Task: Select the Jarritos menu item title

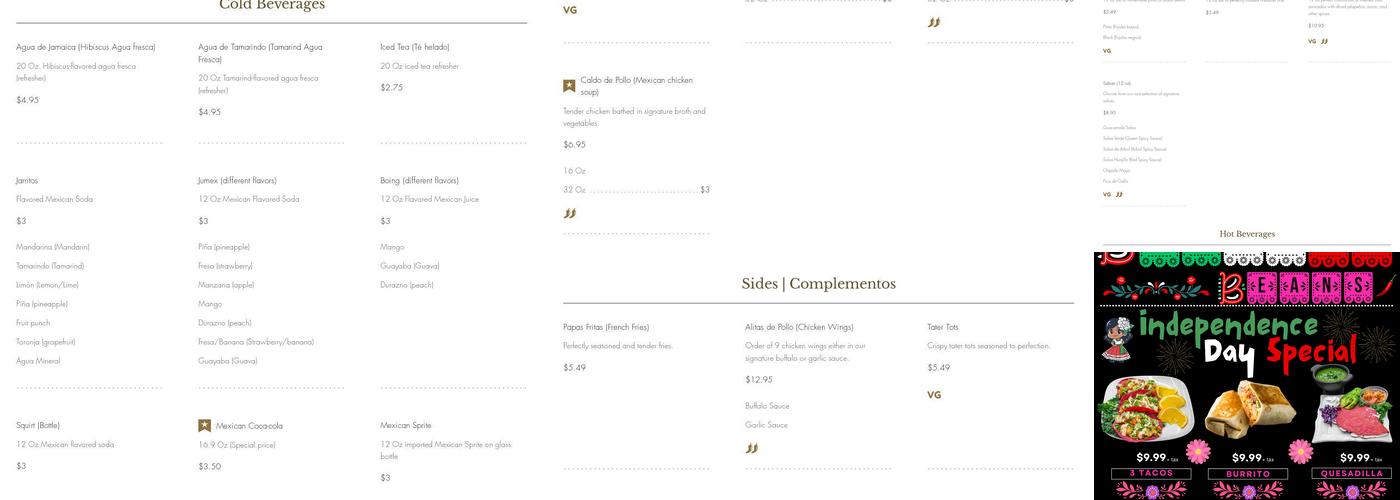Action: point(27,181)
